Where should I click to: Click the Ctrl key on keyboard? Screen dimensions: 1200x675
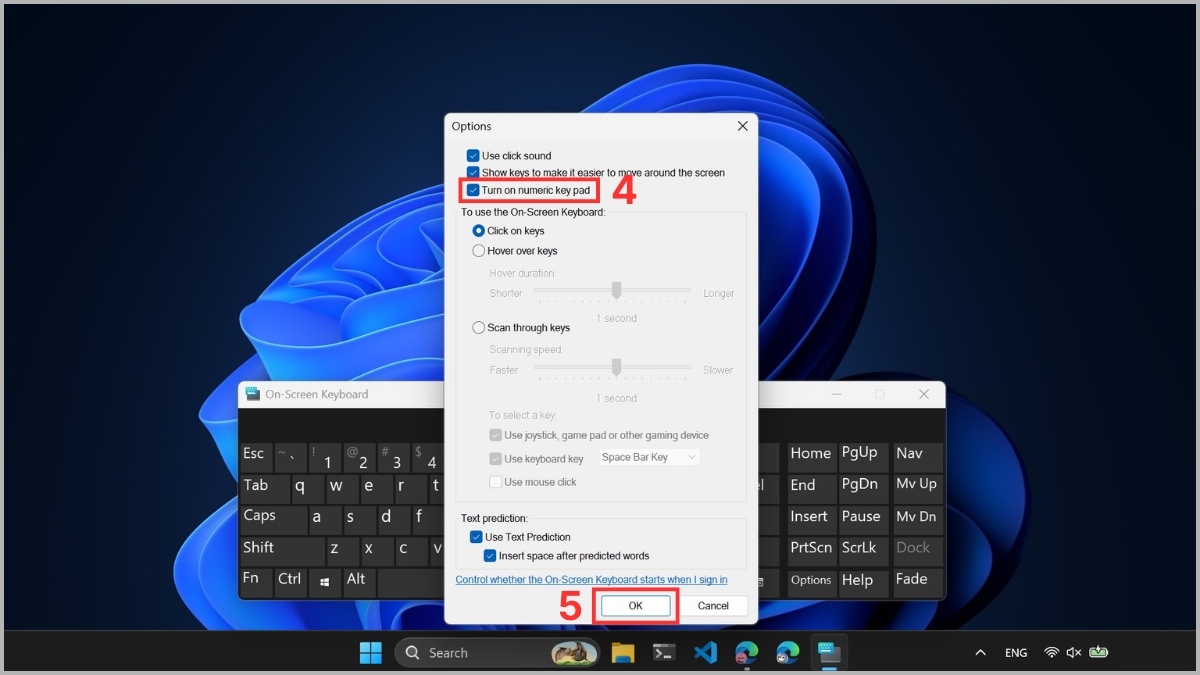[x=290, y=582]
